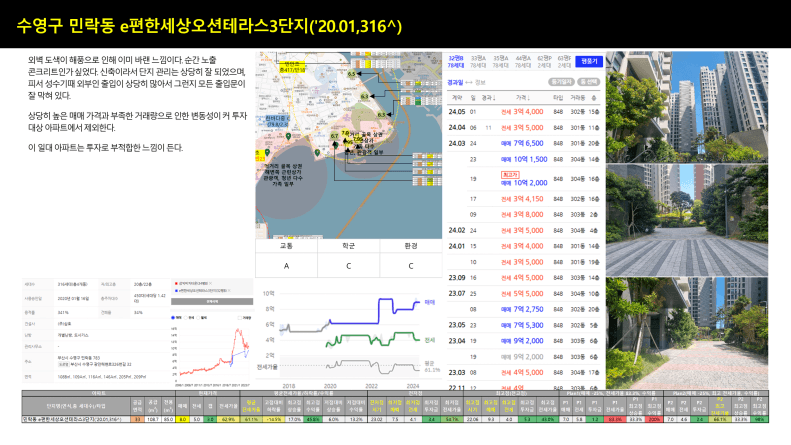Select the 35평A size tab
Viewport: 791px width, 445px height.
tap(500, 62)
